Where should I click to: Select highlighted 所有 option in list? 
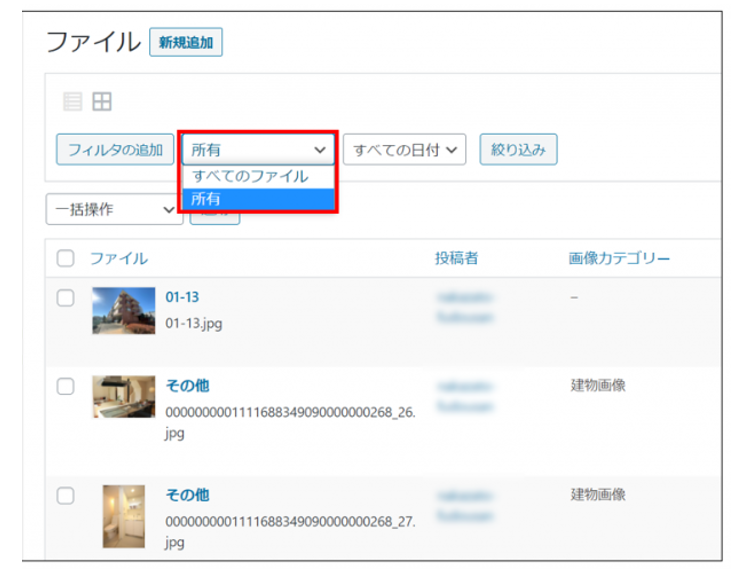coord(258,199)
